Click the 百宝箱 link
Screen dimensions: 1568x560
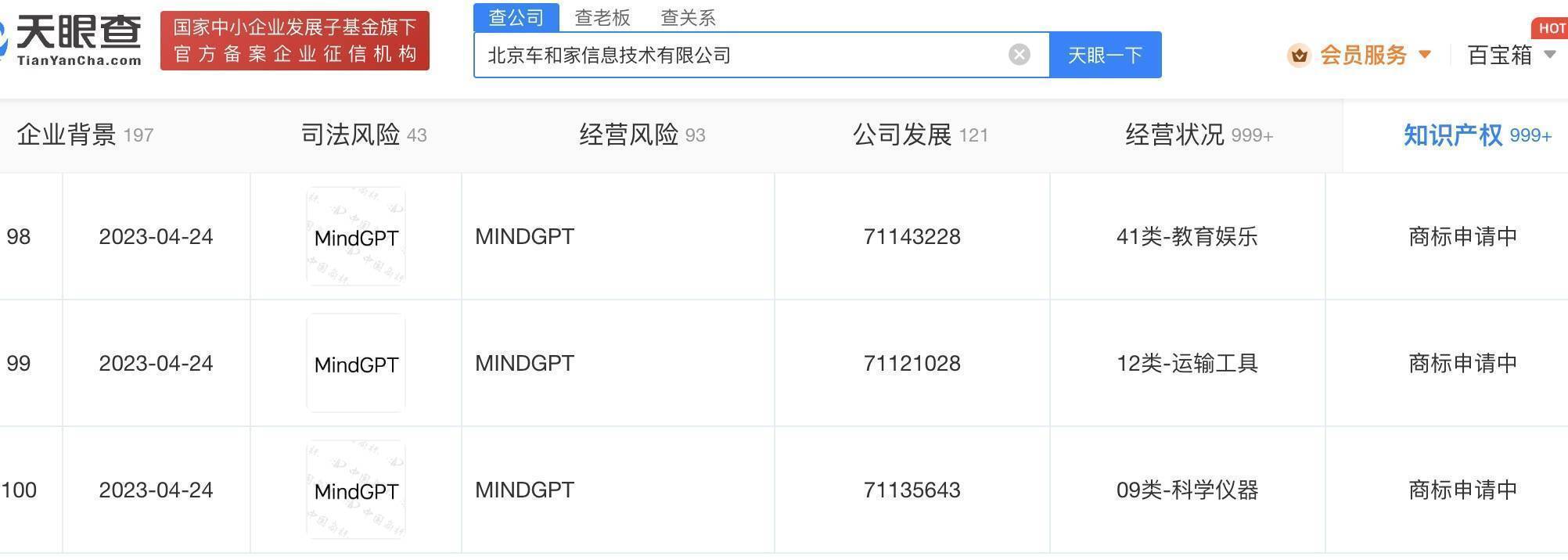point(1499,55)
